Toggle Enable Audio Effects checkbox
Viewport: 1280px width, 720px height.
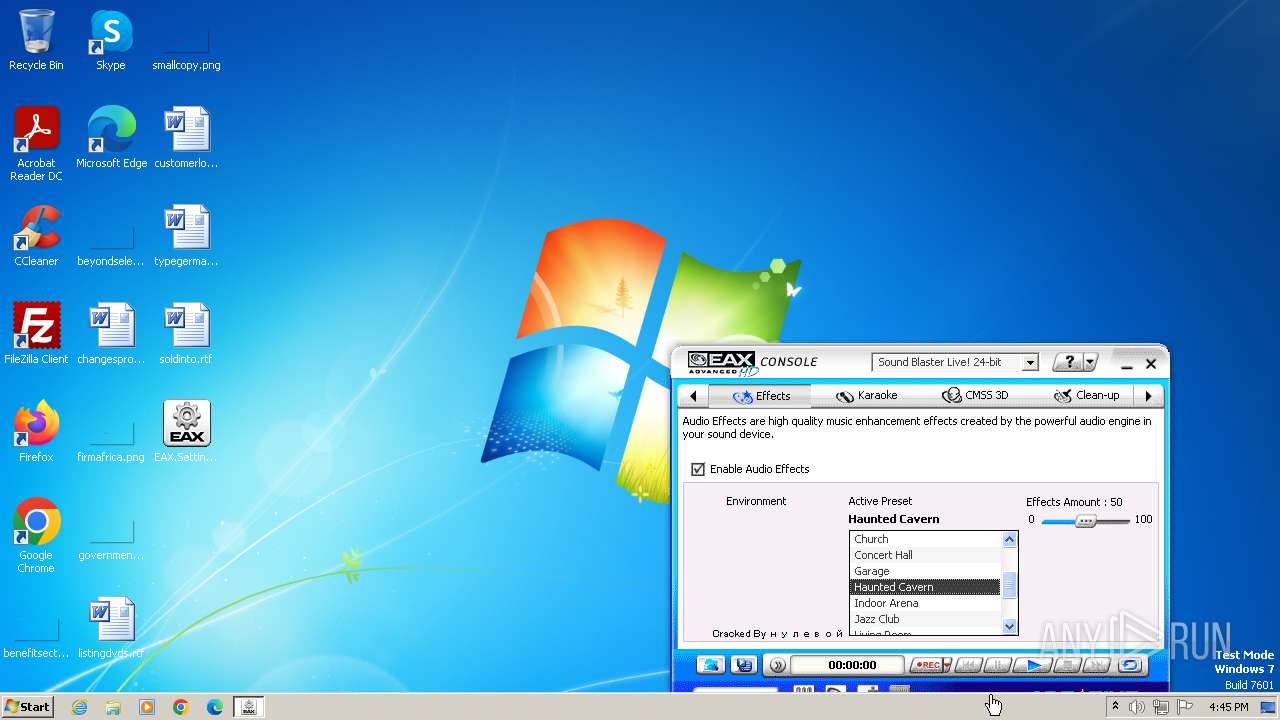point(698,469)
